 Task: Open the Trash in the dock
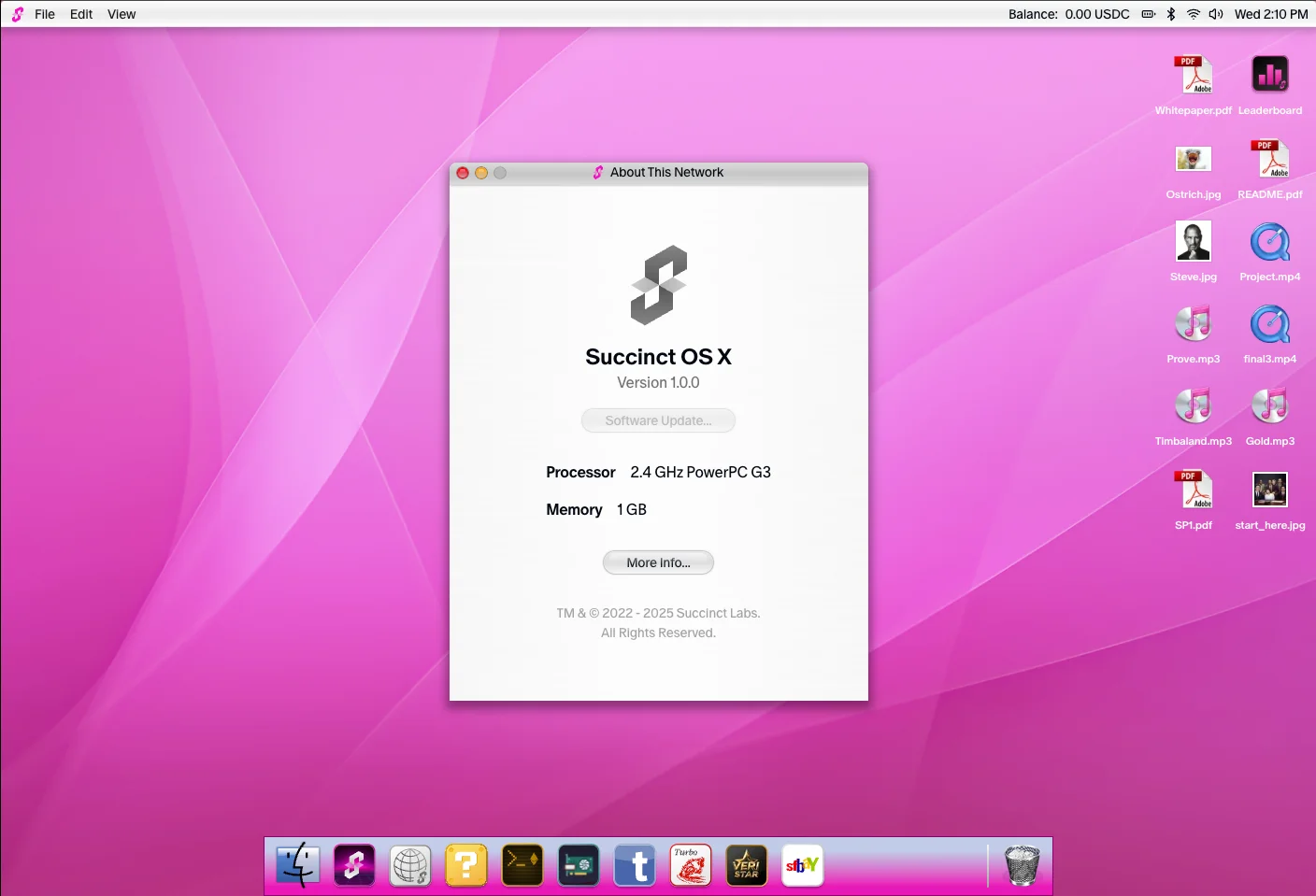point(1022,865)
